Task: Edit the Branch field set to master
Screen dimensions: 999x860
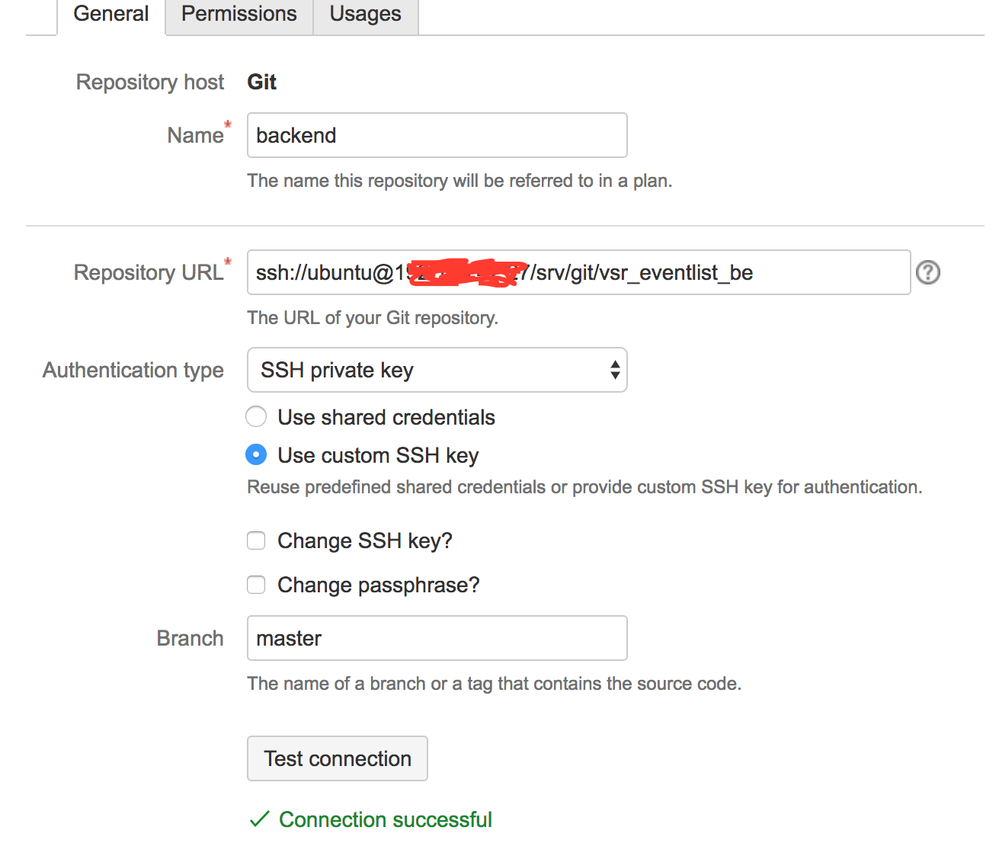Action: pos(437,638)
